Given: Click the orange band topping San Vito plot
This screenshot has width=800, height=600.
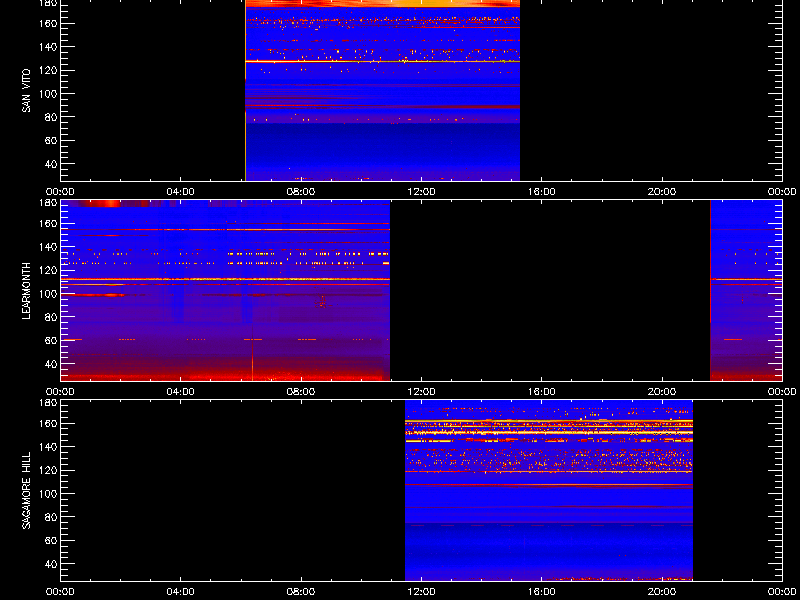Looking at the screenshot, I should (383, 3).
